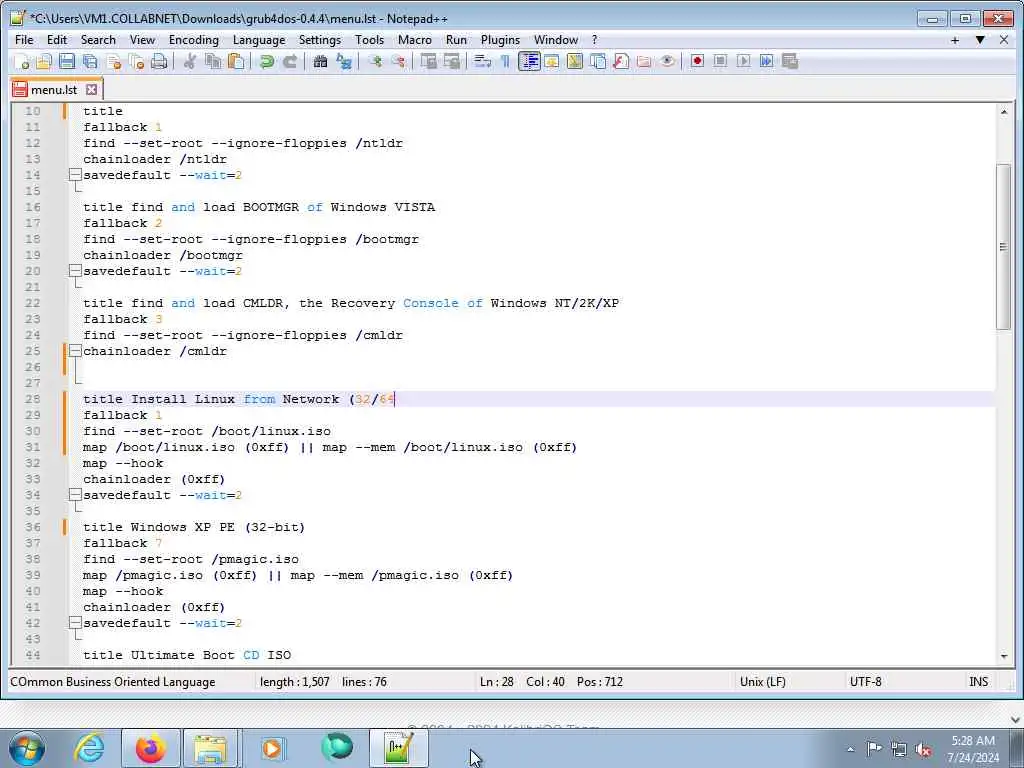Open the Search menu
1024x768 pixels.
click(x=98, y=40)
